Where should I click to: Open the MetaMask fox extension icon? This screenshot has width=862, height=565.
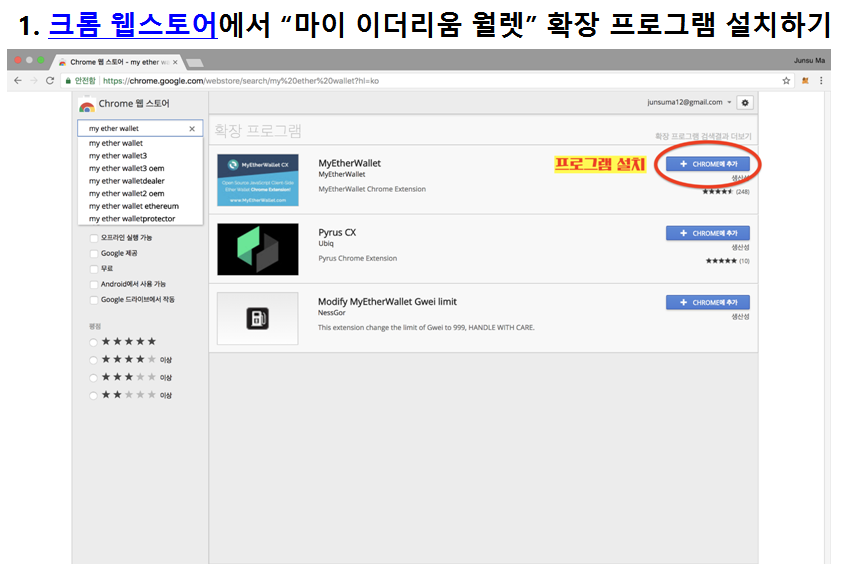click(x=805, y=81)
